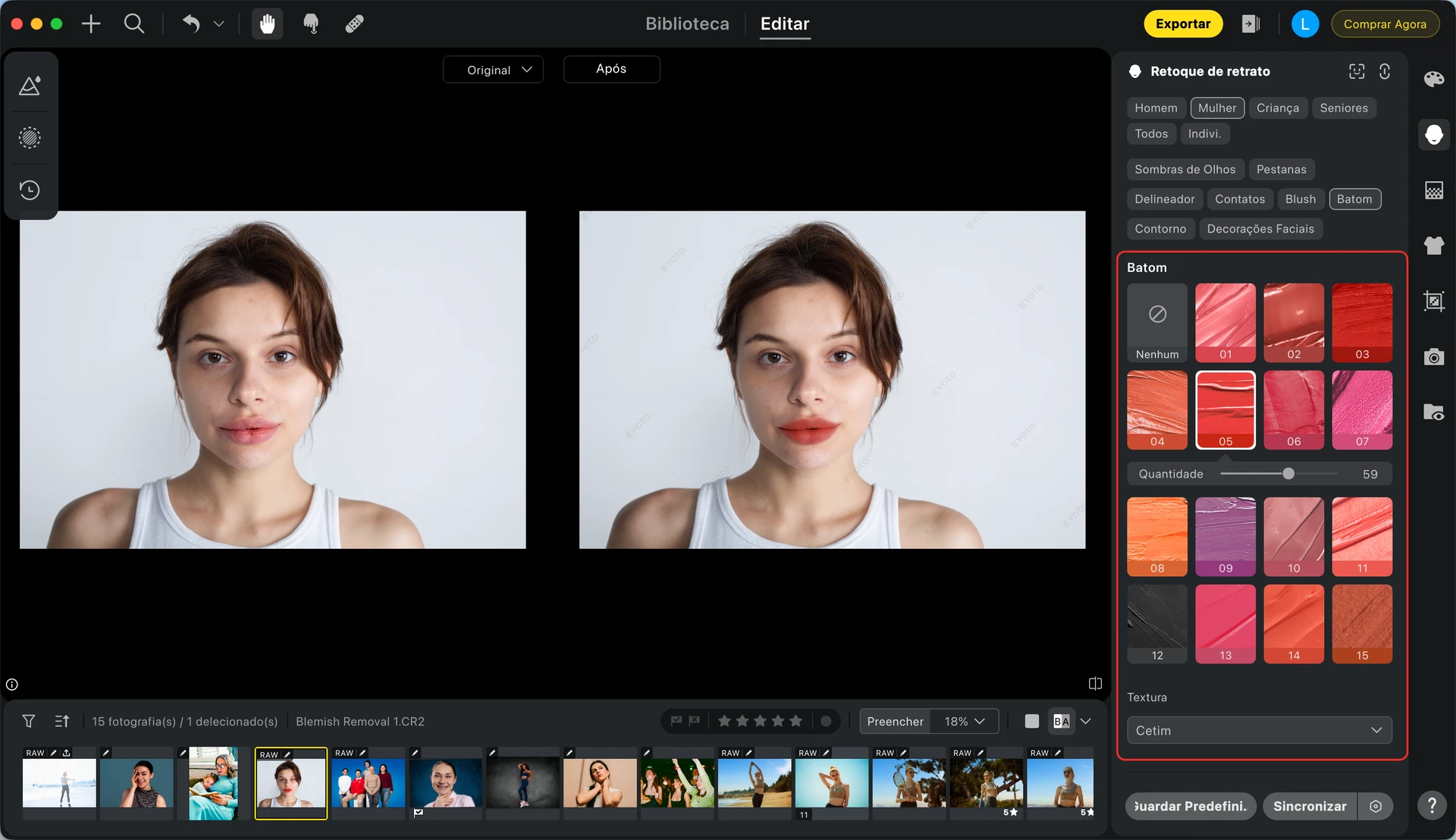This screenshot has width=1456, height=840.
Task: Select the group photo thumbnail in filmstrip
Action: tap(368, 783)
